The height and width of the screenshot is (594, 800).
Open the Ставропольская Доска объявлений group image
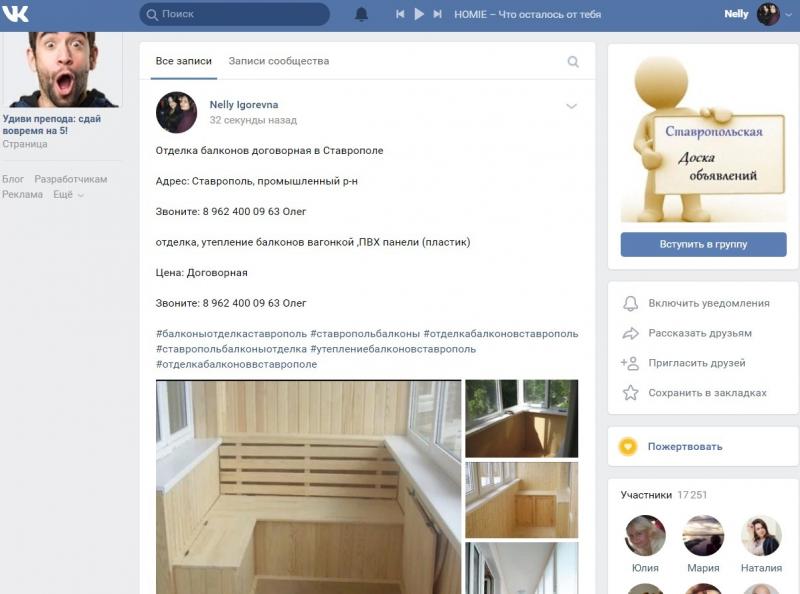pyautogui.click(x=703, y=138)
